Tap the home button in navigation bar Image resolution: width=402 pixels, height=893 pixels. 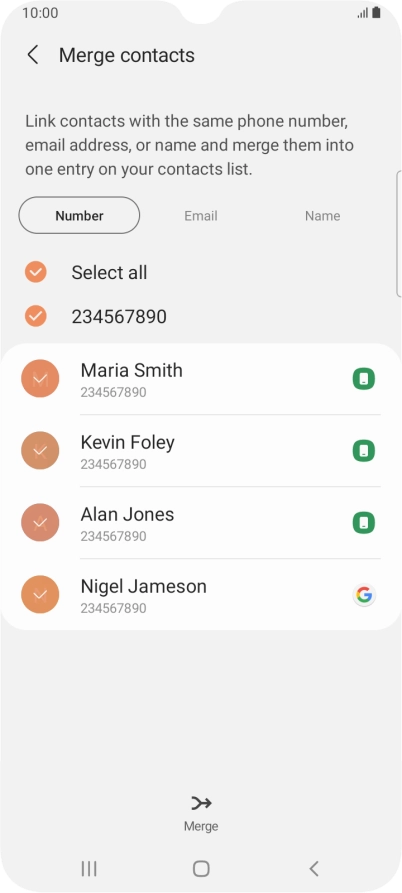tap(201, 869)
